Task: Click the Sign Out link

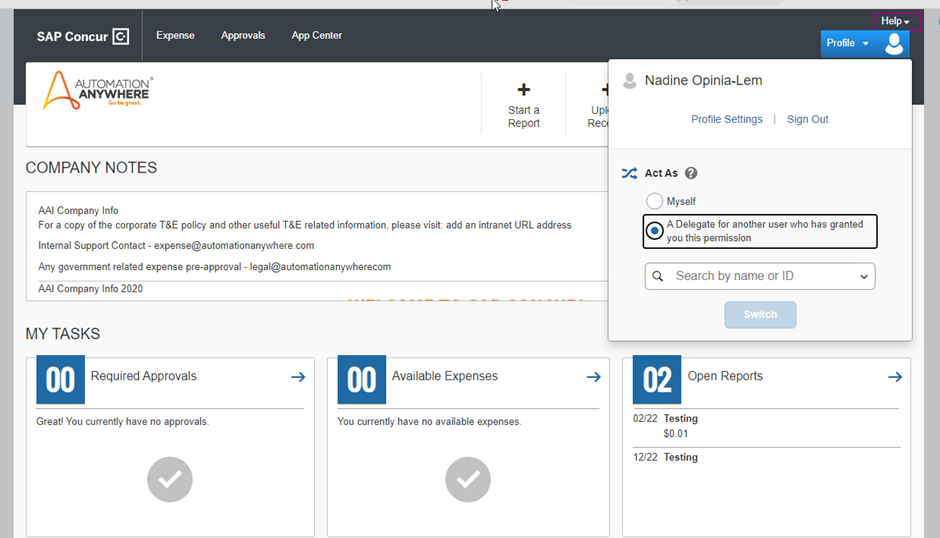Action: pyautogui.click(x=808, y=119)
